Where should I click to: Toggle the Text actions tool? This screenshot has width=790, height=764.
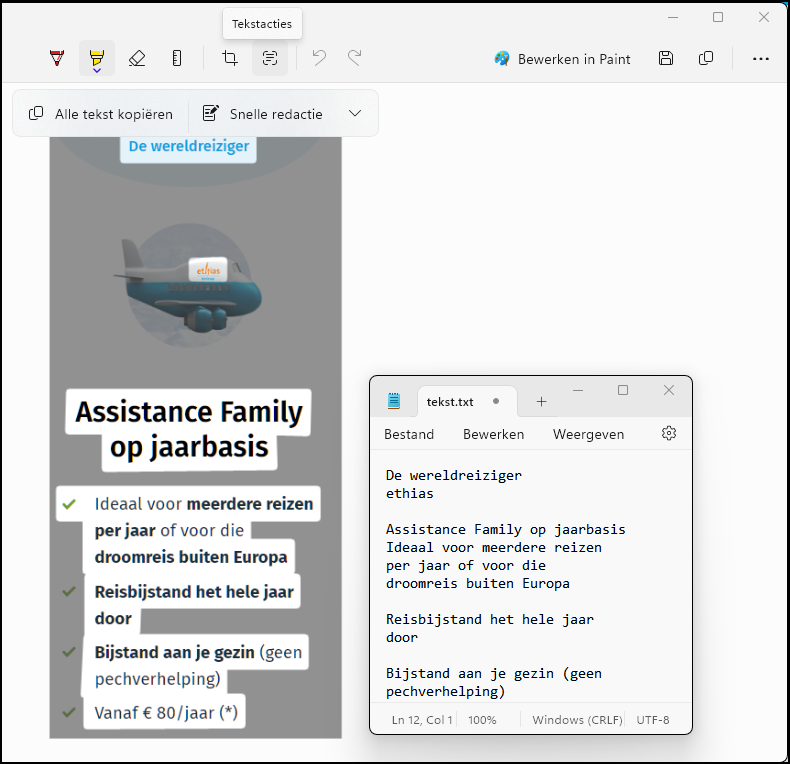coord(270,58)
